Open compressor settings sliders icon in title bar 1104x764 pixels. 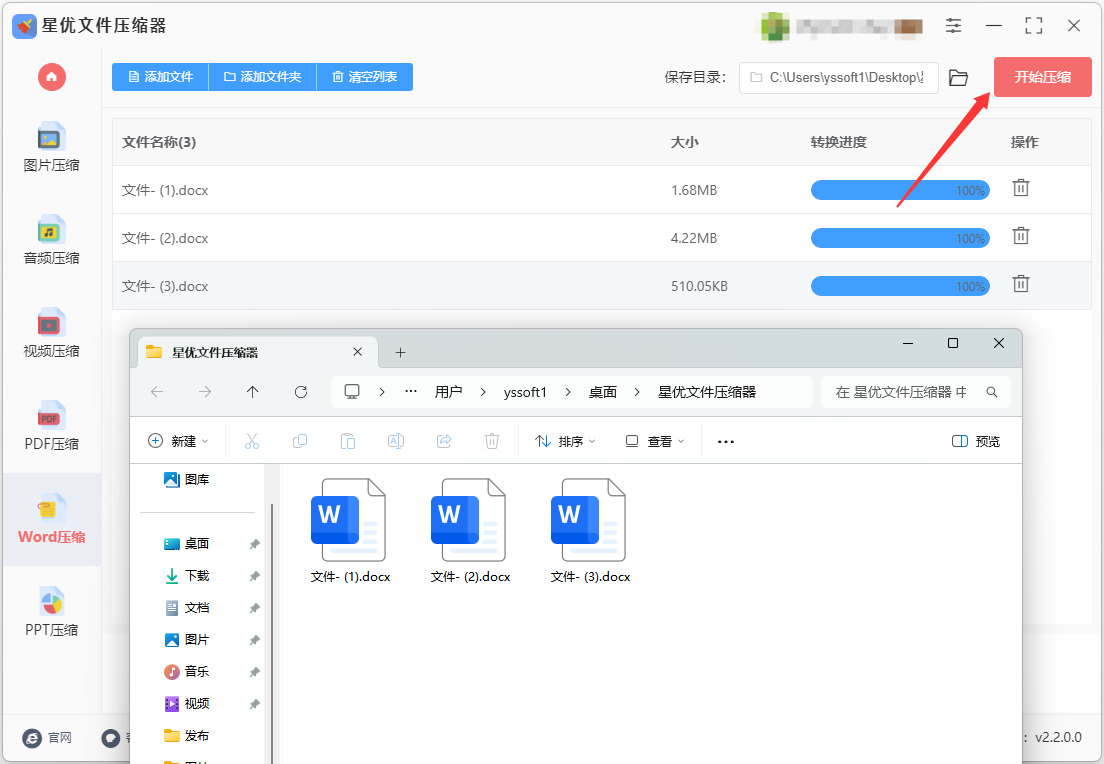pos(953,26)
